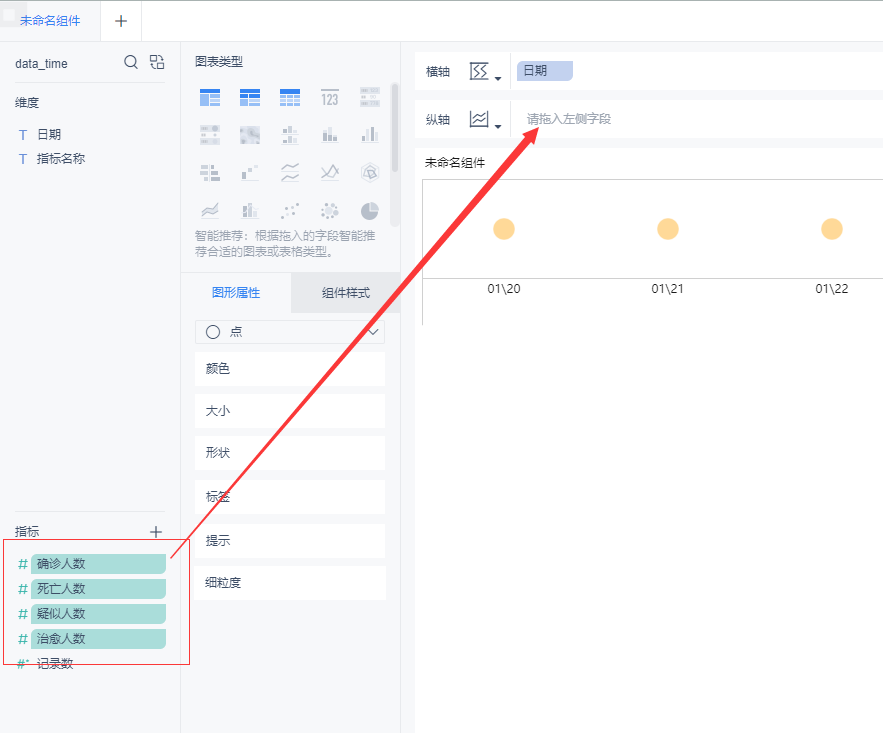Select the 记录数 indicator field

point(55,664)
